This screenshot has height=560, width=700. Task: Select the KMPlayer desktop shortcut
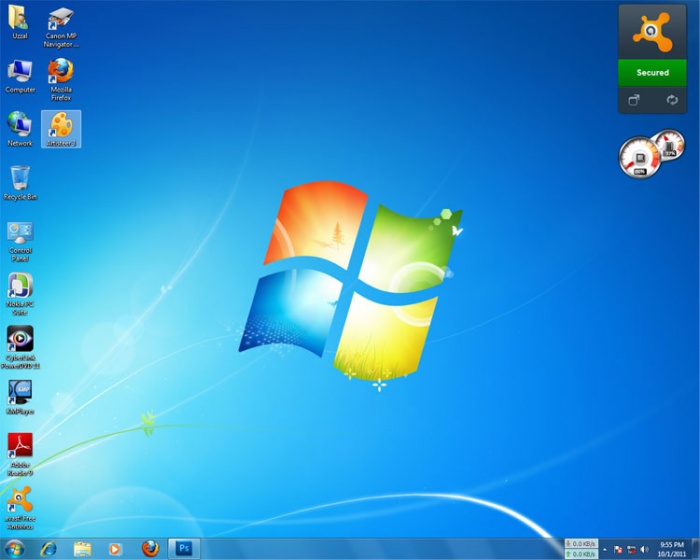click(20, 397)
